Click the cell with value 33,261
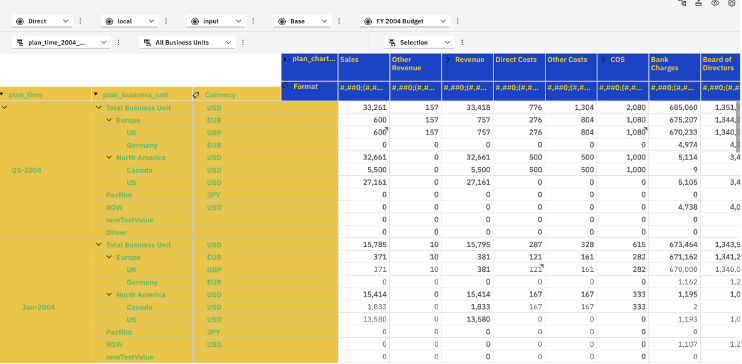 [x=364, y=108]
